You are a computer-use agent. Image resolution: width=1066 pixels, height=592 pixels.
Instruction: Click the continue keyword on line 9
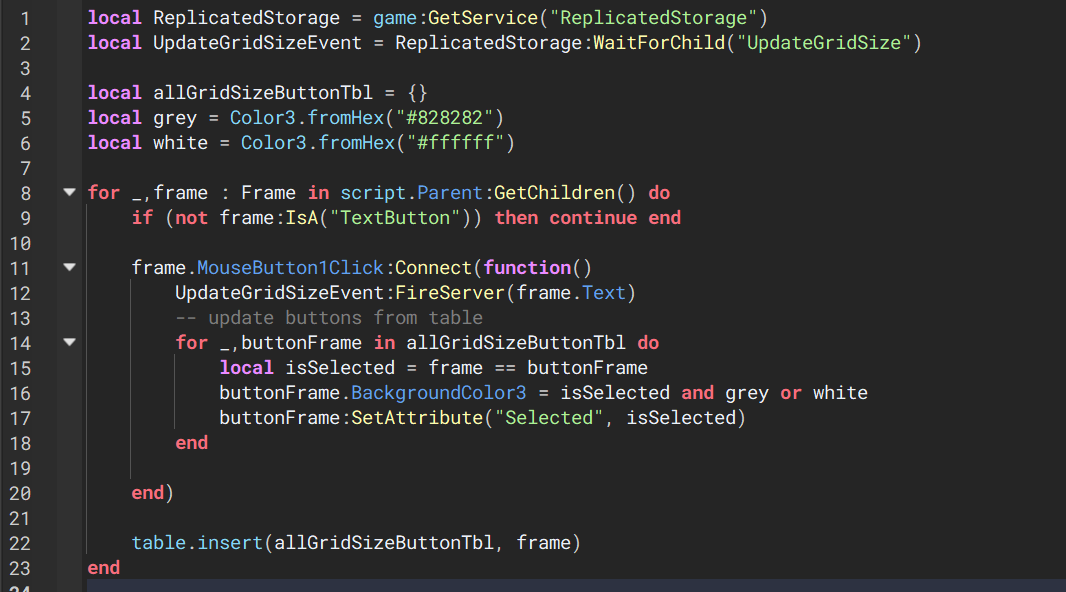pyautogui.click(x=593, y=217)
